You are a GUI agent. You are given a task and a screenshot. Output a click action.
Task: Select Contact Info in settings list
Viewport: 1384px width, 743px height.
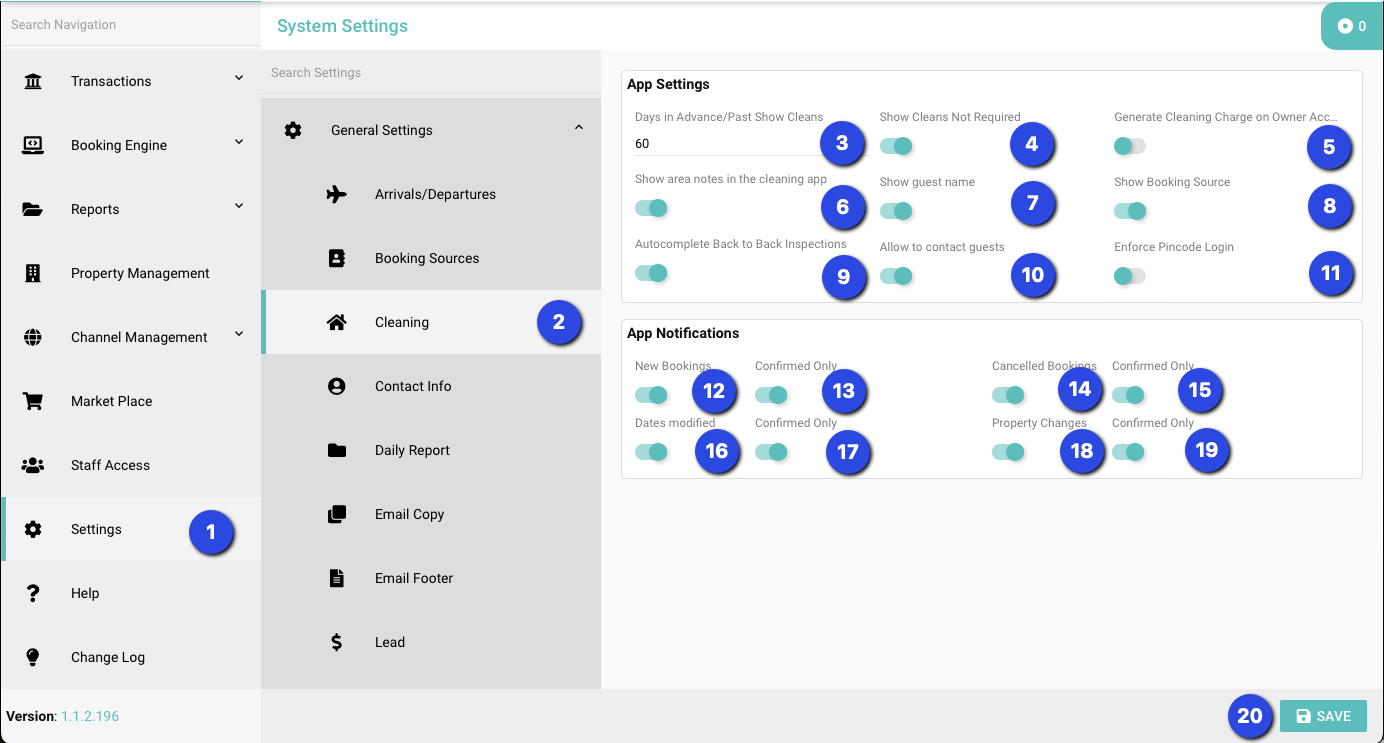412,386
